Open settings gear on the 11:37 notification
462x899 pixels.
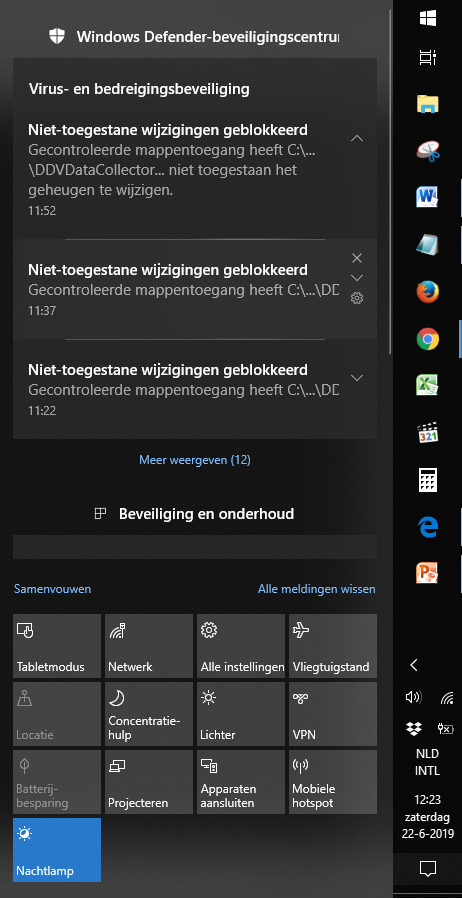pyautogui.click(x=357, y=298)
